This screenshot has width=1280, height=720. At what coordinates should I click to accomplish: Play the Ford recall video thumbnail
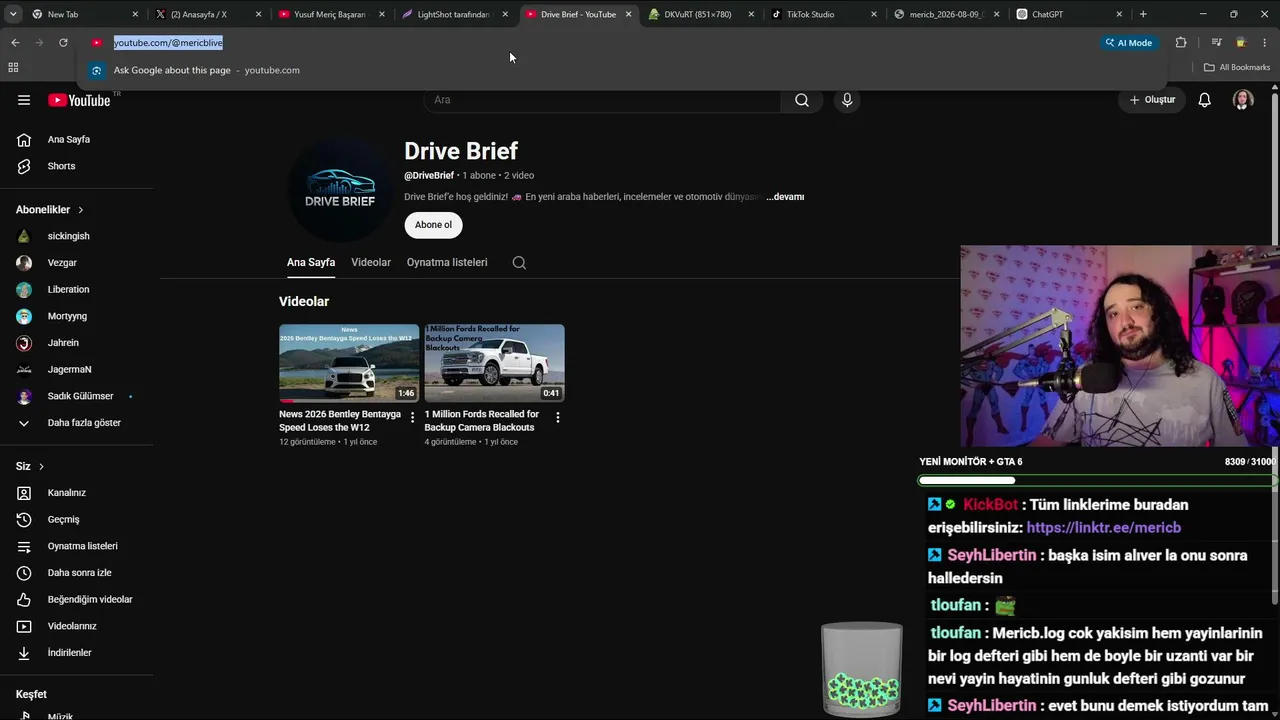(494, 363)
